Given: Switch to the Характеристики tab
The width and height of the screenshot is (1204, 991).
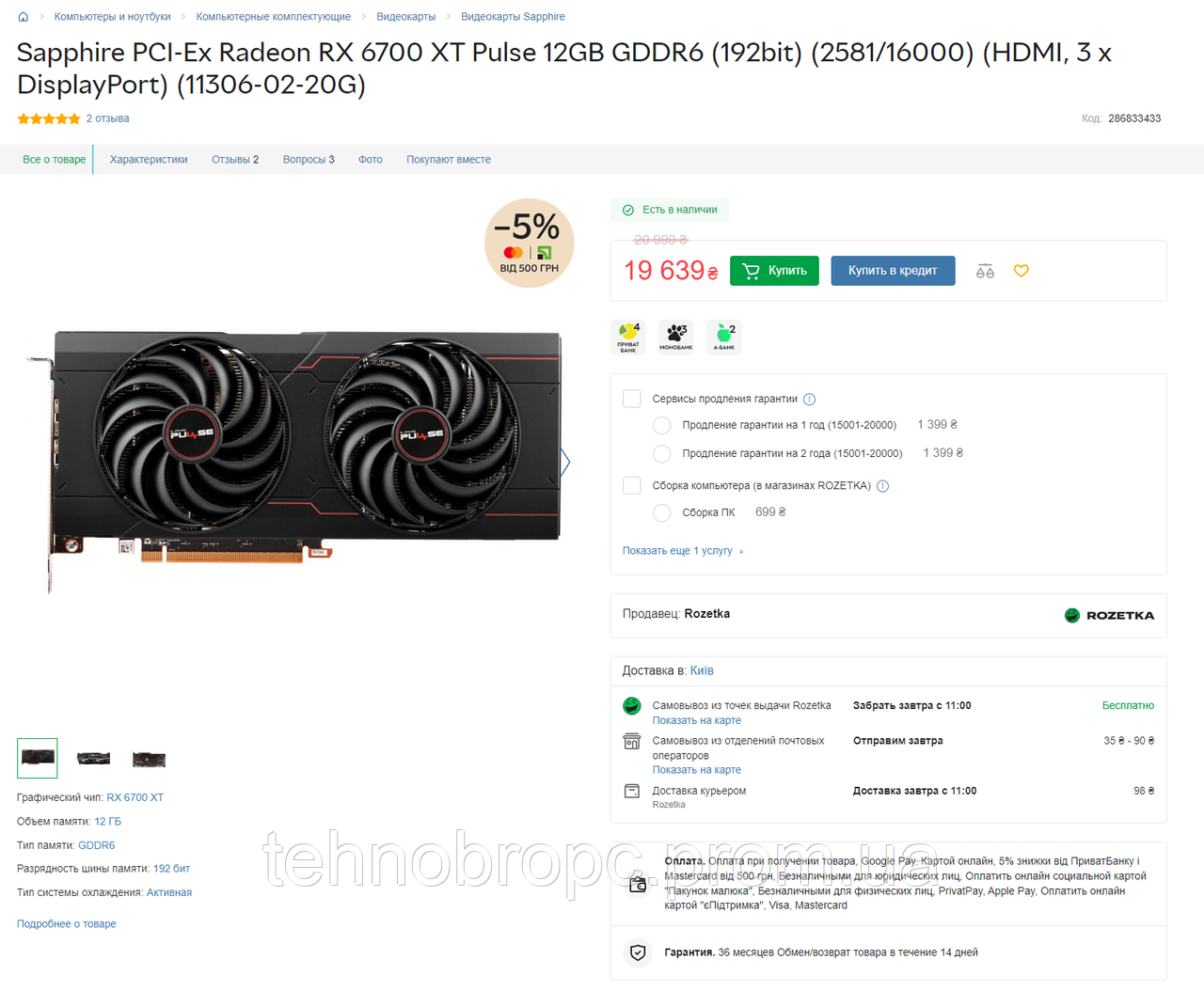Looking at the screenshot, I should [149, 160].
